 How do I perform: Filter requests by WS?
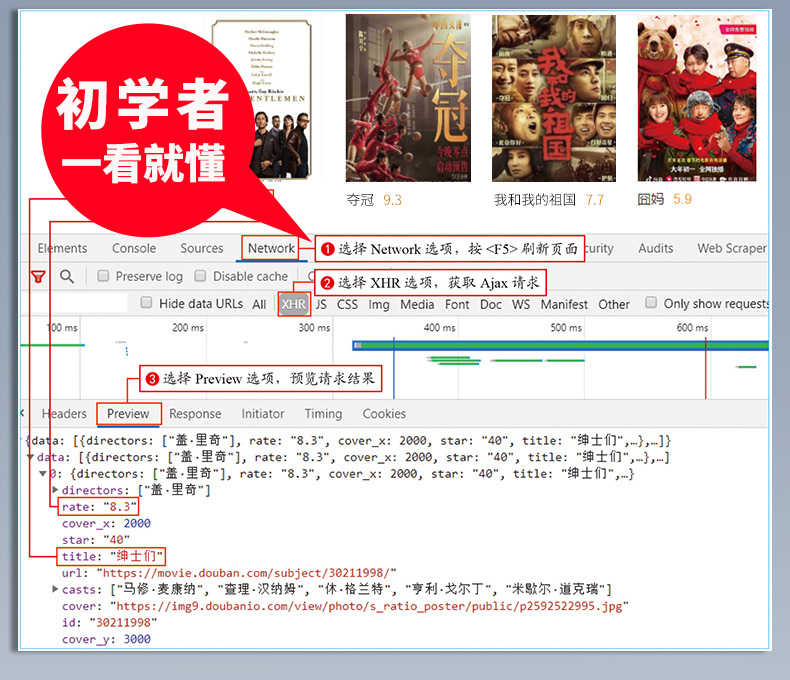pyautogui.click(x=521, y=304)
